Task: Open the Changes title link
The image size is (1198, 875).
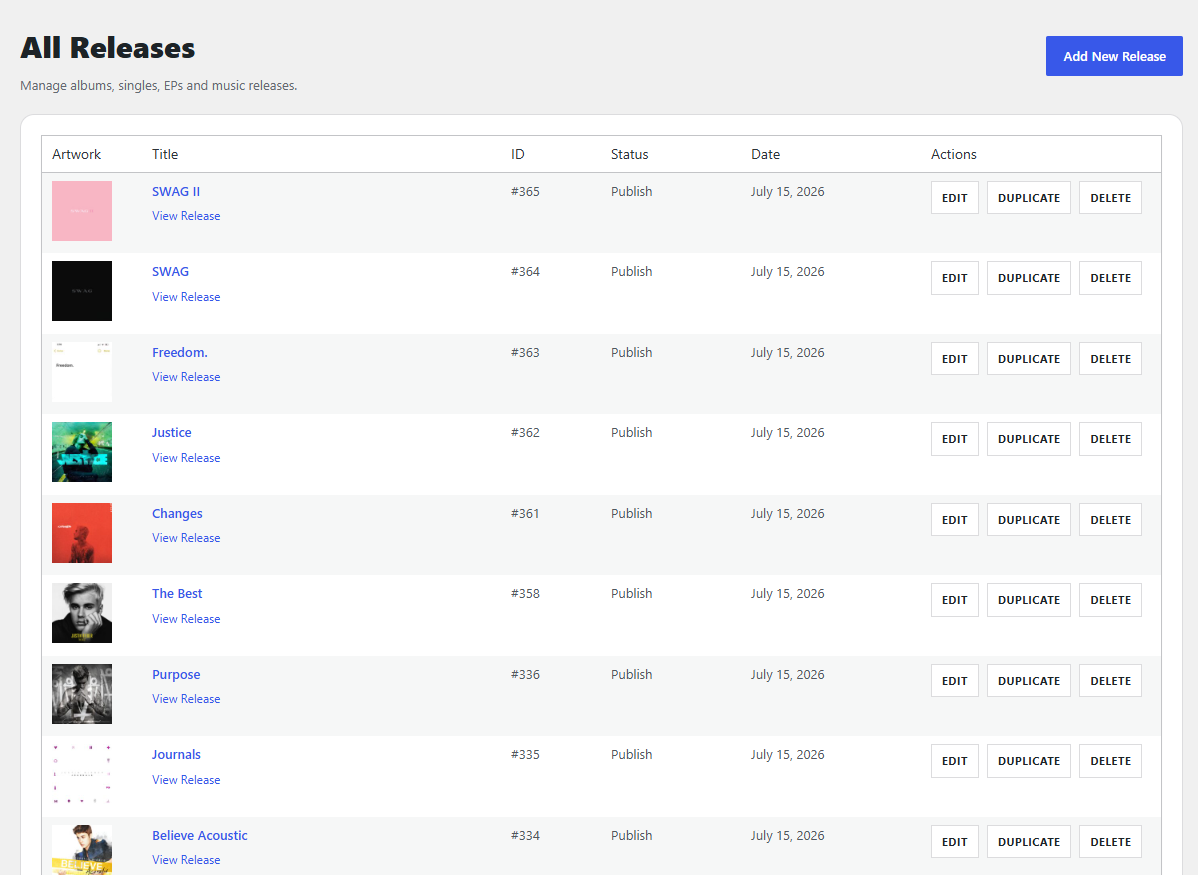Action: coord(177,514)
